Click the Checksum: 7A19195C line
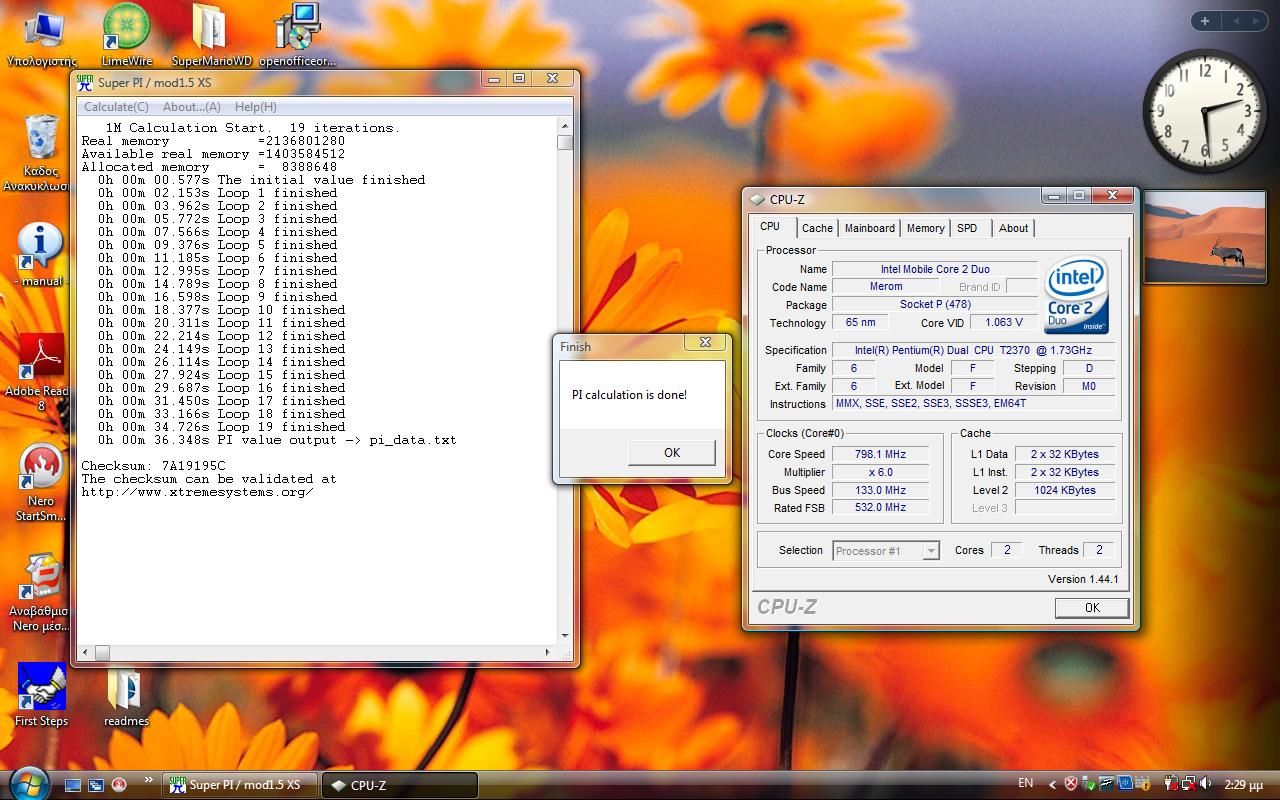The height and width of the screenshot is (800, 1280). point(153,466)
